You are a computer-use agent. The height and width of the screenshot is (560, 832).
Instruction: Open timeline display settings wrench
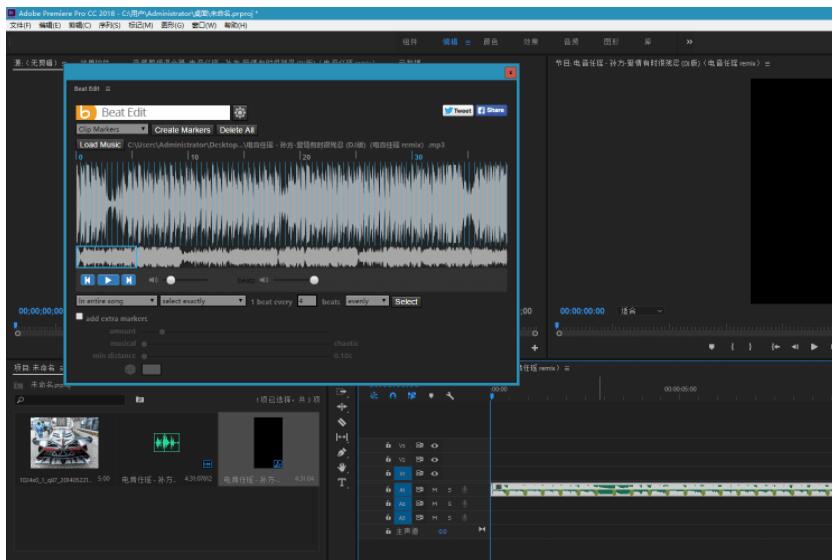point(450,395)
